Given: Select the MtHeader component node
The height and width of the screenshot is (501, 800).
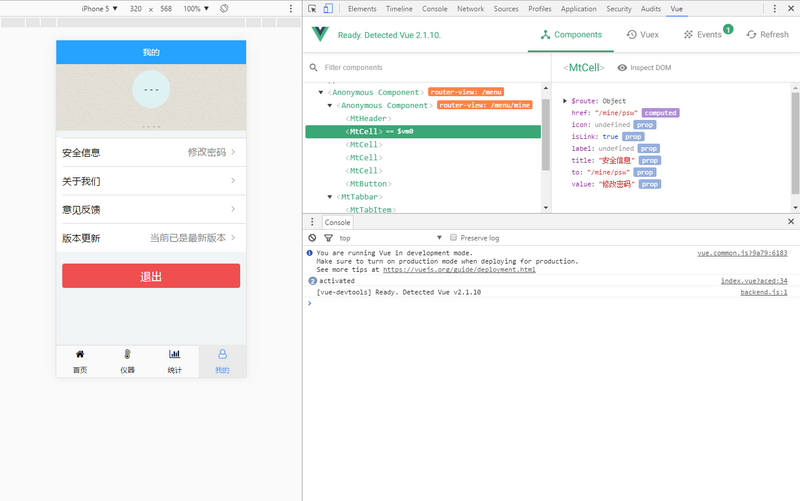Looking at the screenshot, I should (368, 118).
